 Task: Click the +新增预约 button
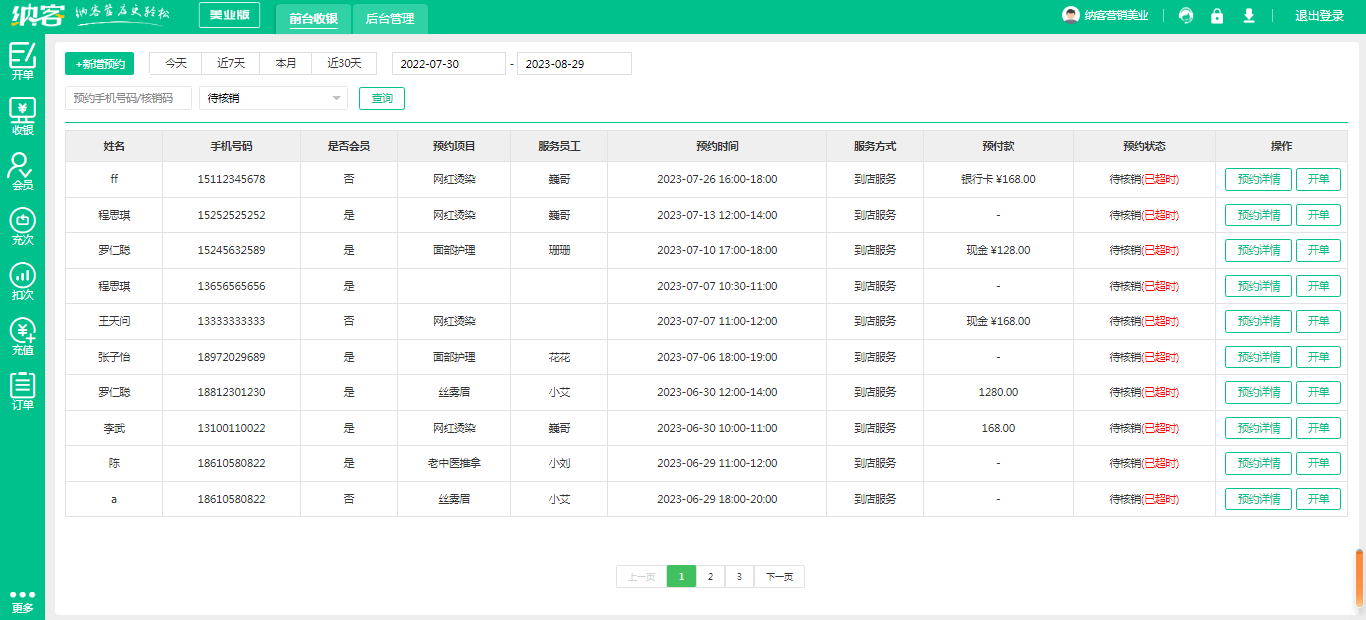(99, 64)
